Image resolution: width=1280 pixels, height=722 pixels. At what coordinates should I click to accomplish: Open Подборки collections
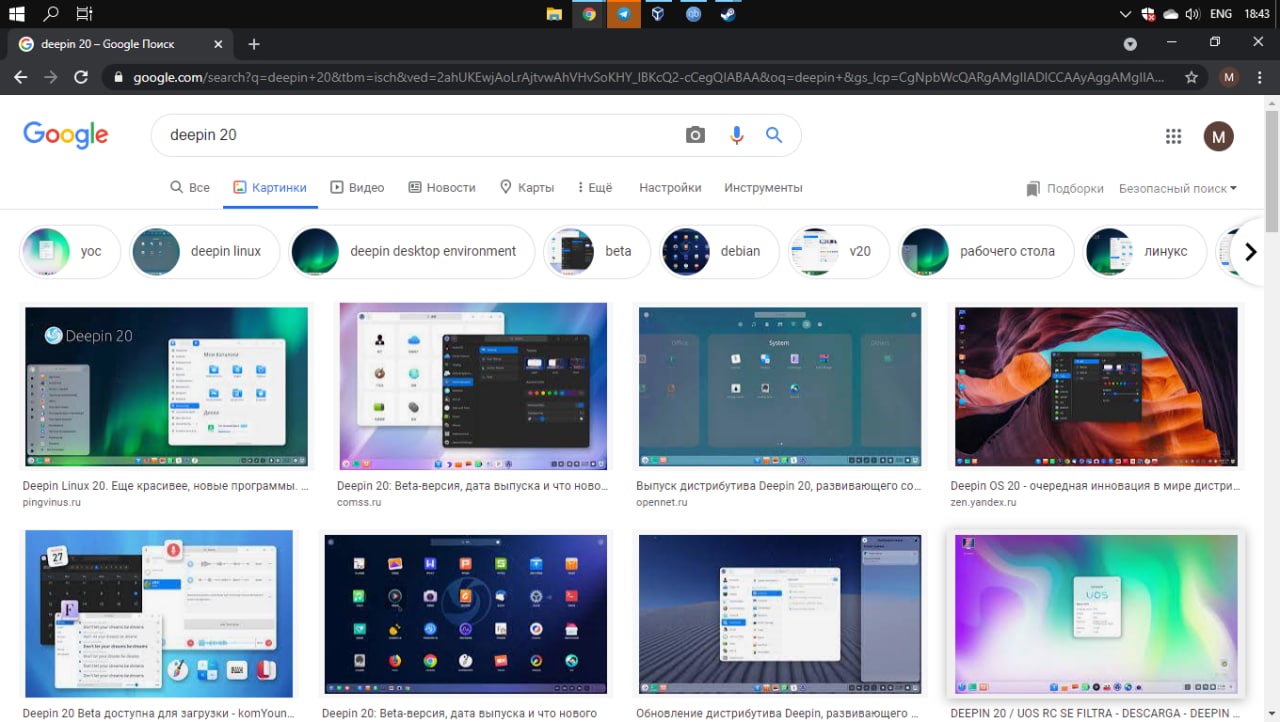(1065, 188)
